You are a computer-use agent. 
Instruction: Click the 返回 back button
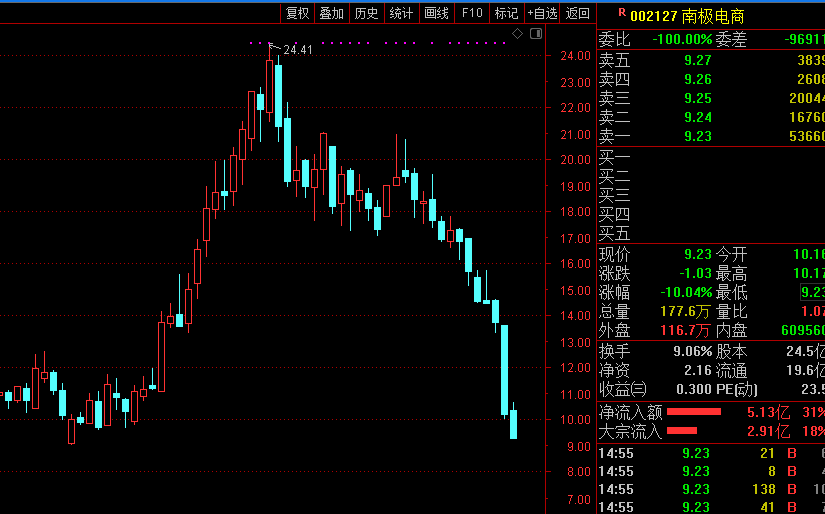tap(578, 13)
